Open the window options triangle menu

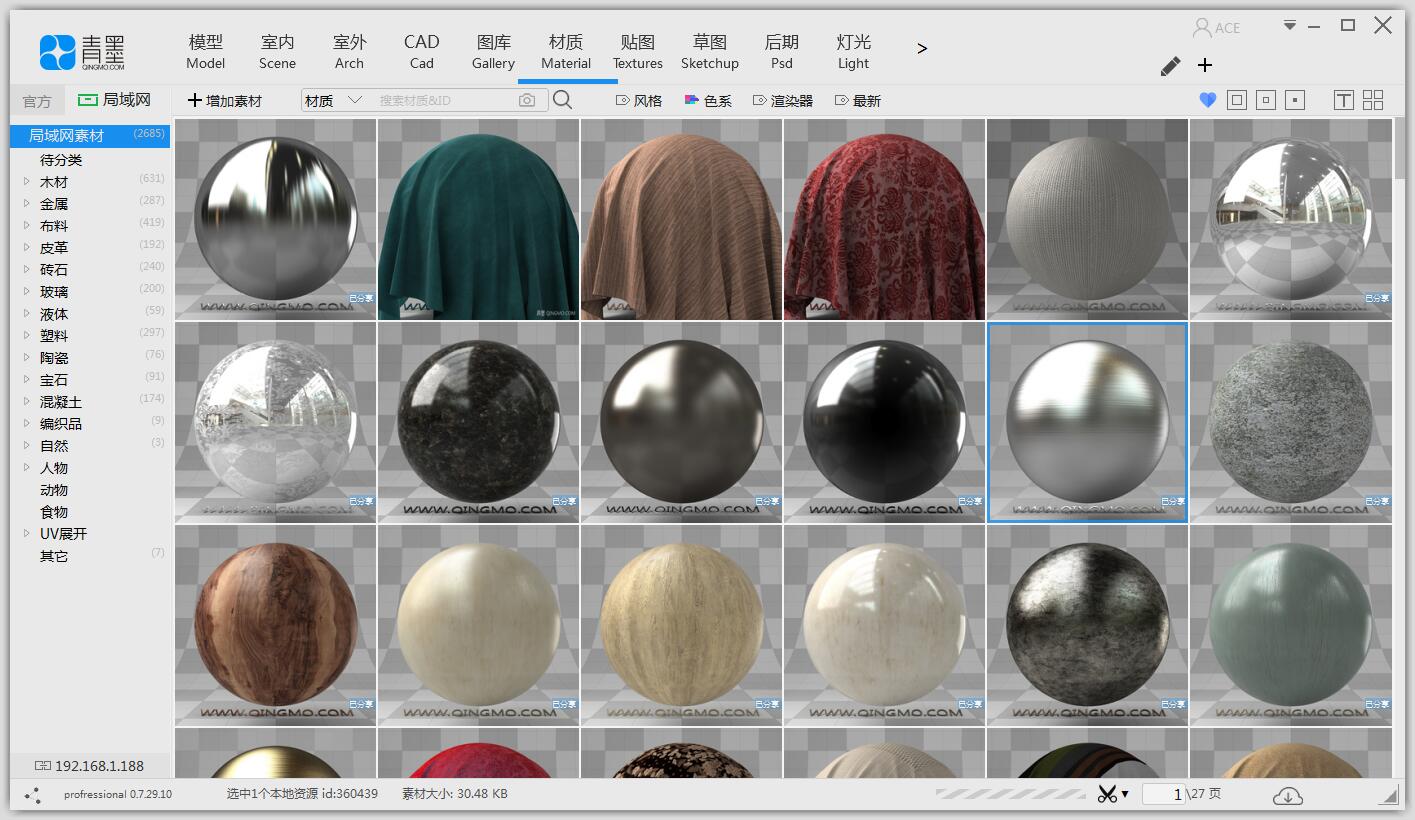pos(1291,24)
